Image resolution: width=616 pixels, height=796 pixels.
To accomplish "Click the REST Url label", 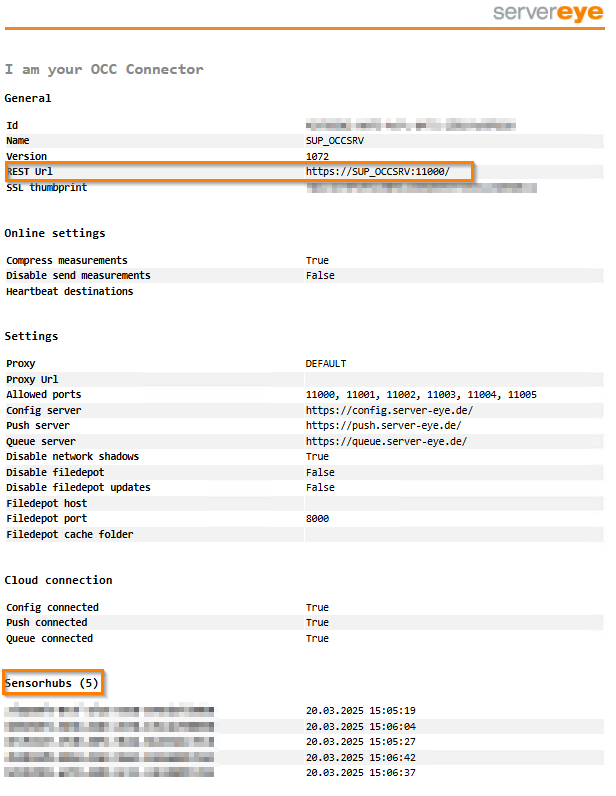I will click(29, 172).
